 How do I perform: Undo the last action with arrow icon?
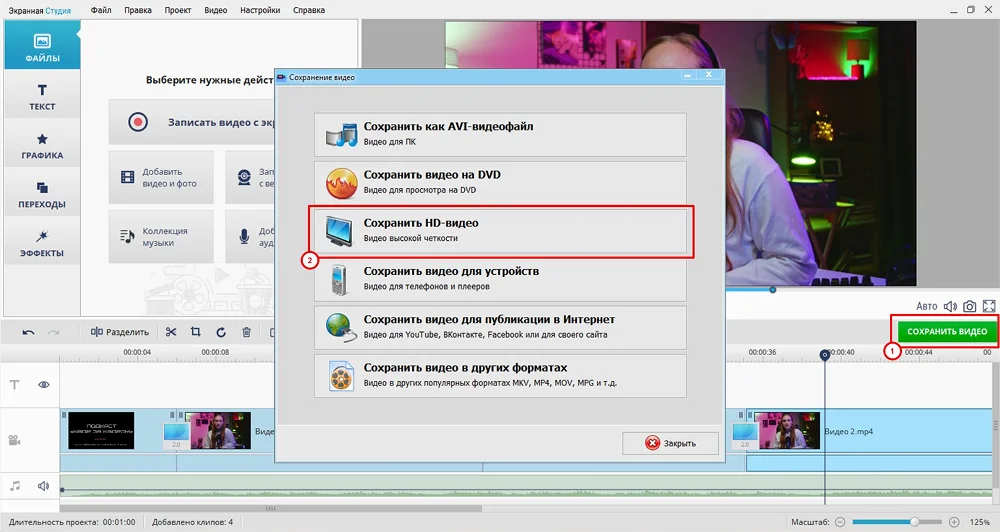pyautogui.click(x=28, y=332)
